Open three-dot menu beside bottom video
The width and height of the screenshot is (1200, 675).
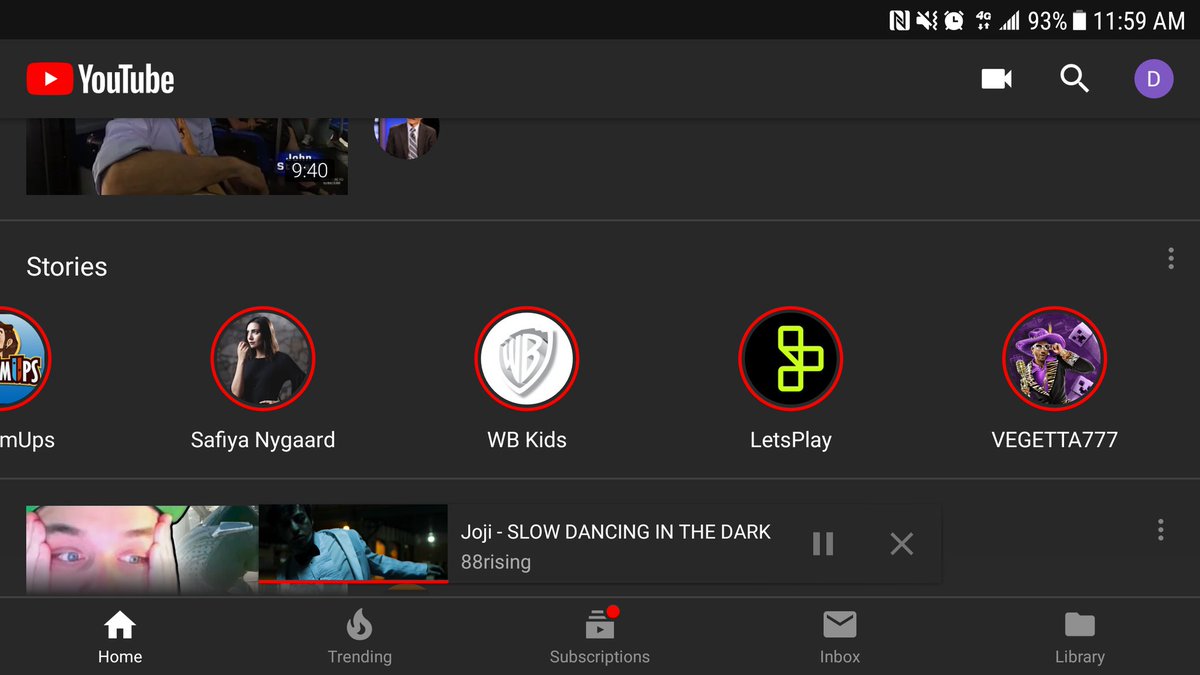click(1160, 529)
